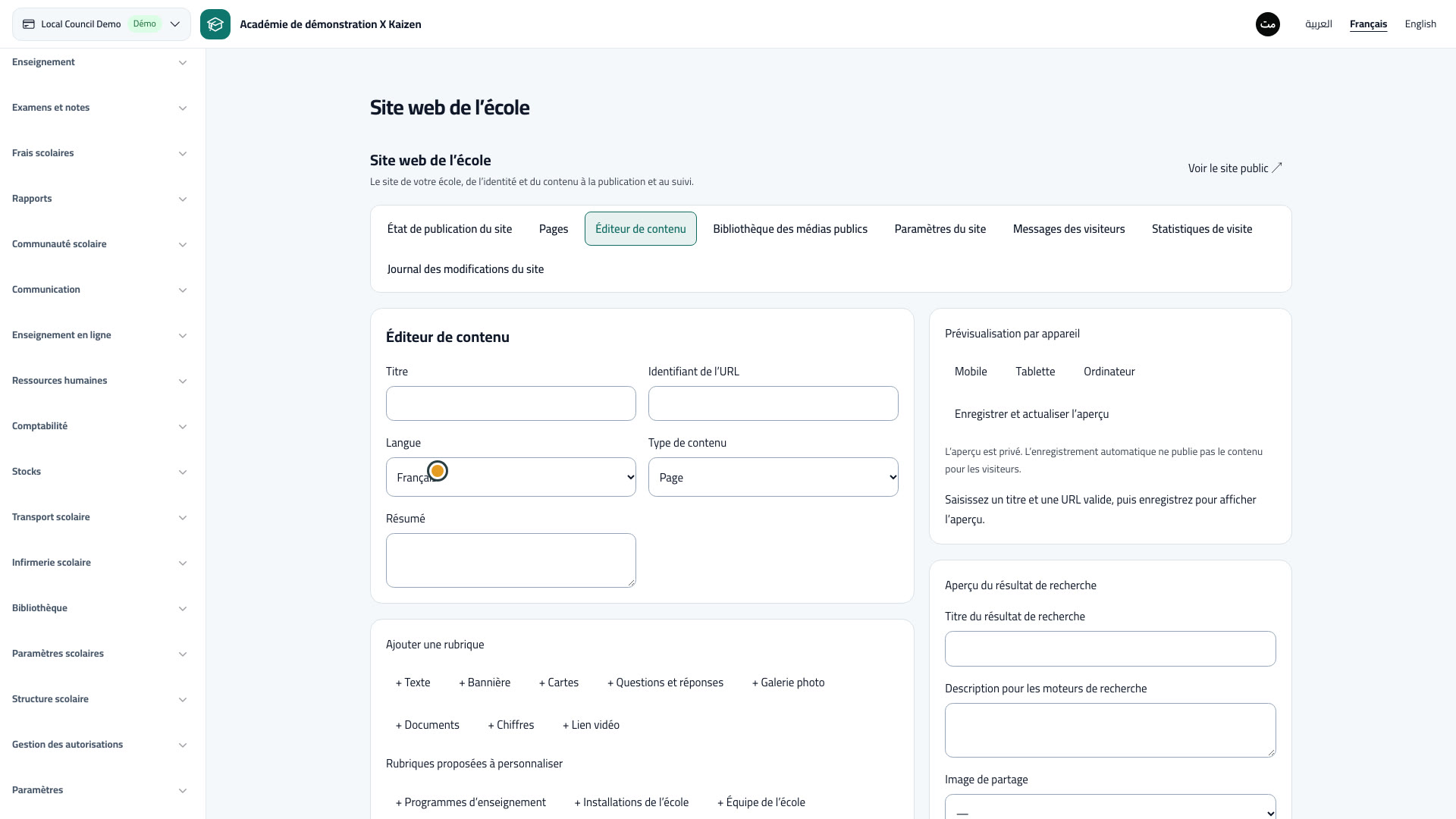Expand the Examens et notes section
This screenshot has width=1456, height=819.
tap(99, 108)
